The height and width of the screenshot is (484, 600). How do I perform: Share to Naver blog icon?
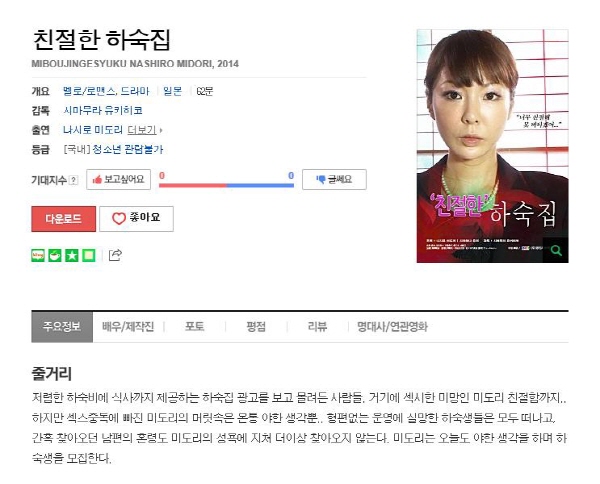coord(38,255)
